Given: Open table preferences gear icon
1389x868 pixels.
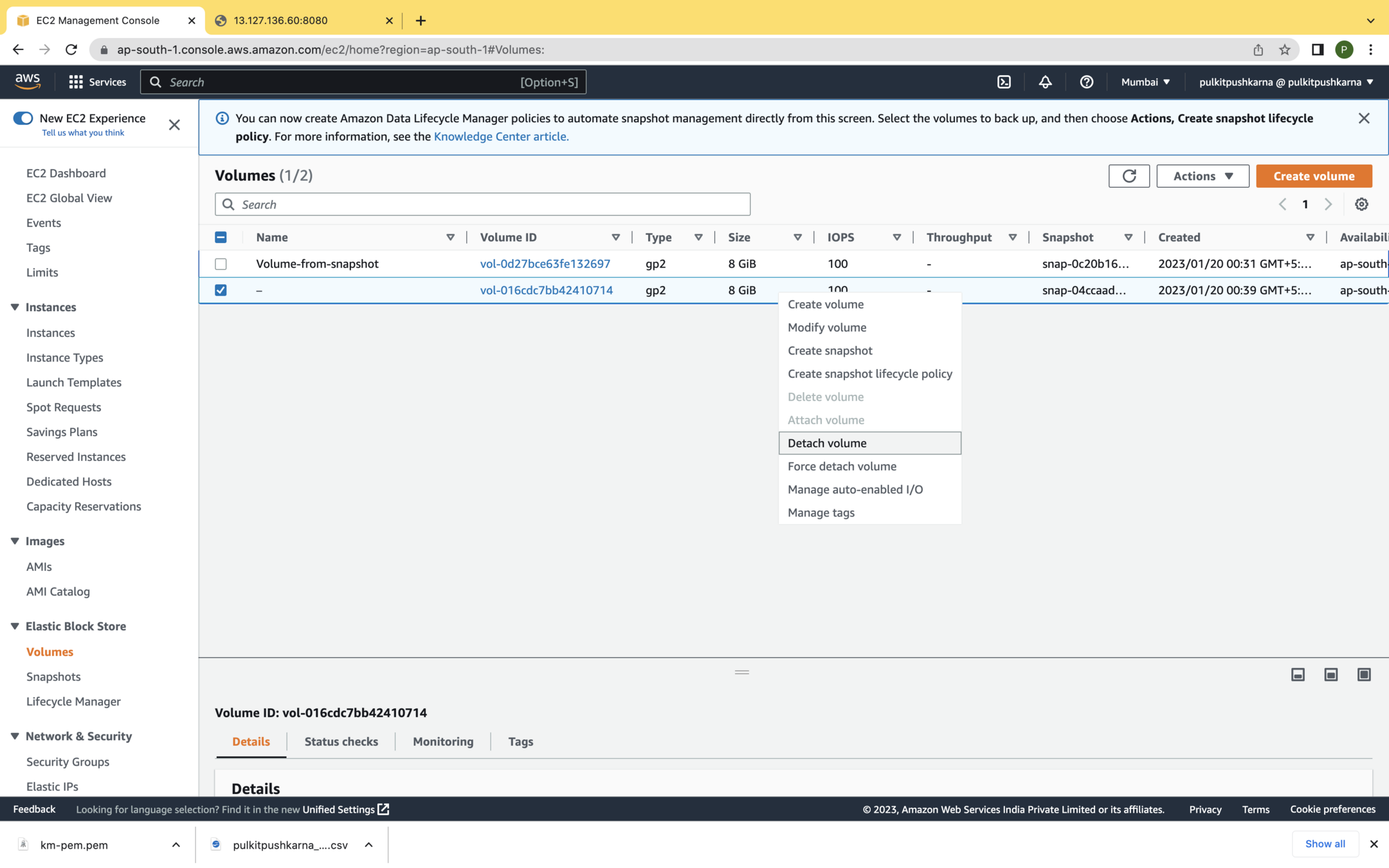Looking at the screenshot, I should click(1361, 204).
